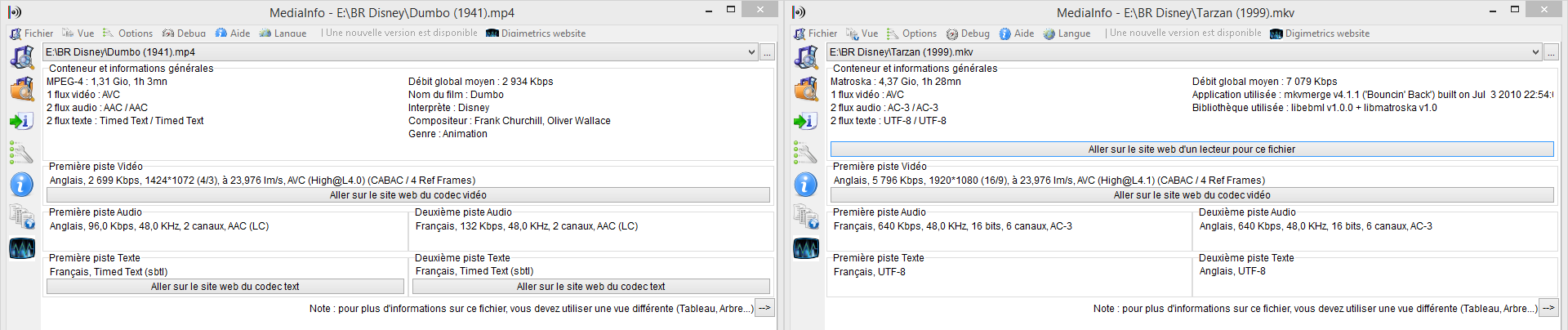Click 'Une nouvelle version est disponible' in Tarzan window
Screen dimensions: 1568x330
[1185, 33]
